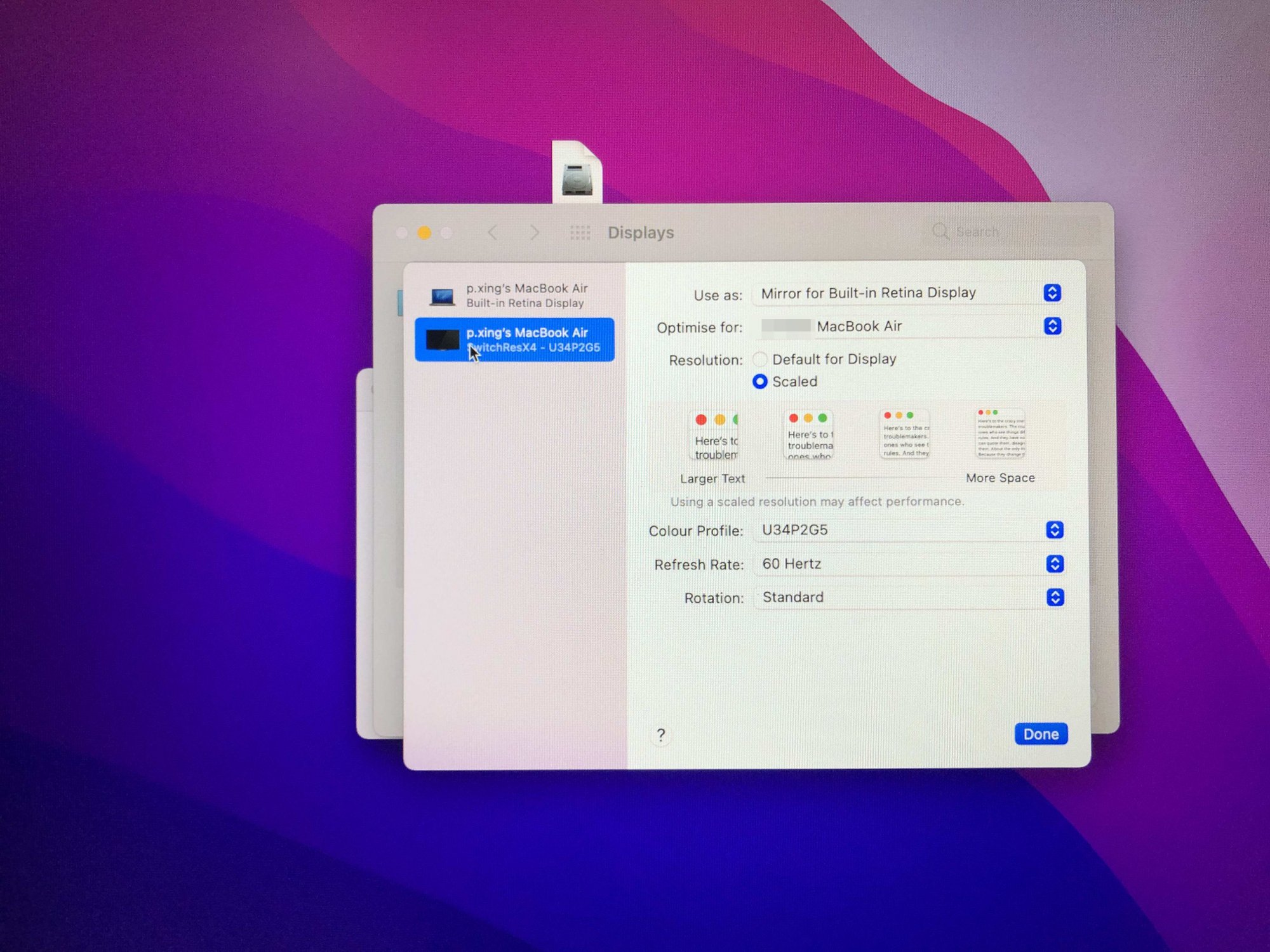
Task: Click the disk image icon above the window
Action: (577, 173)
